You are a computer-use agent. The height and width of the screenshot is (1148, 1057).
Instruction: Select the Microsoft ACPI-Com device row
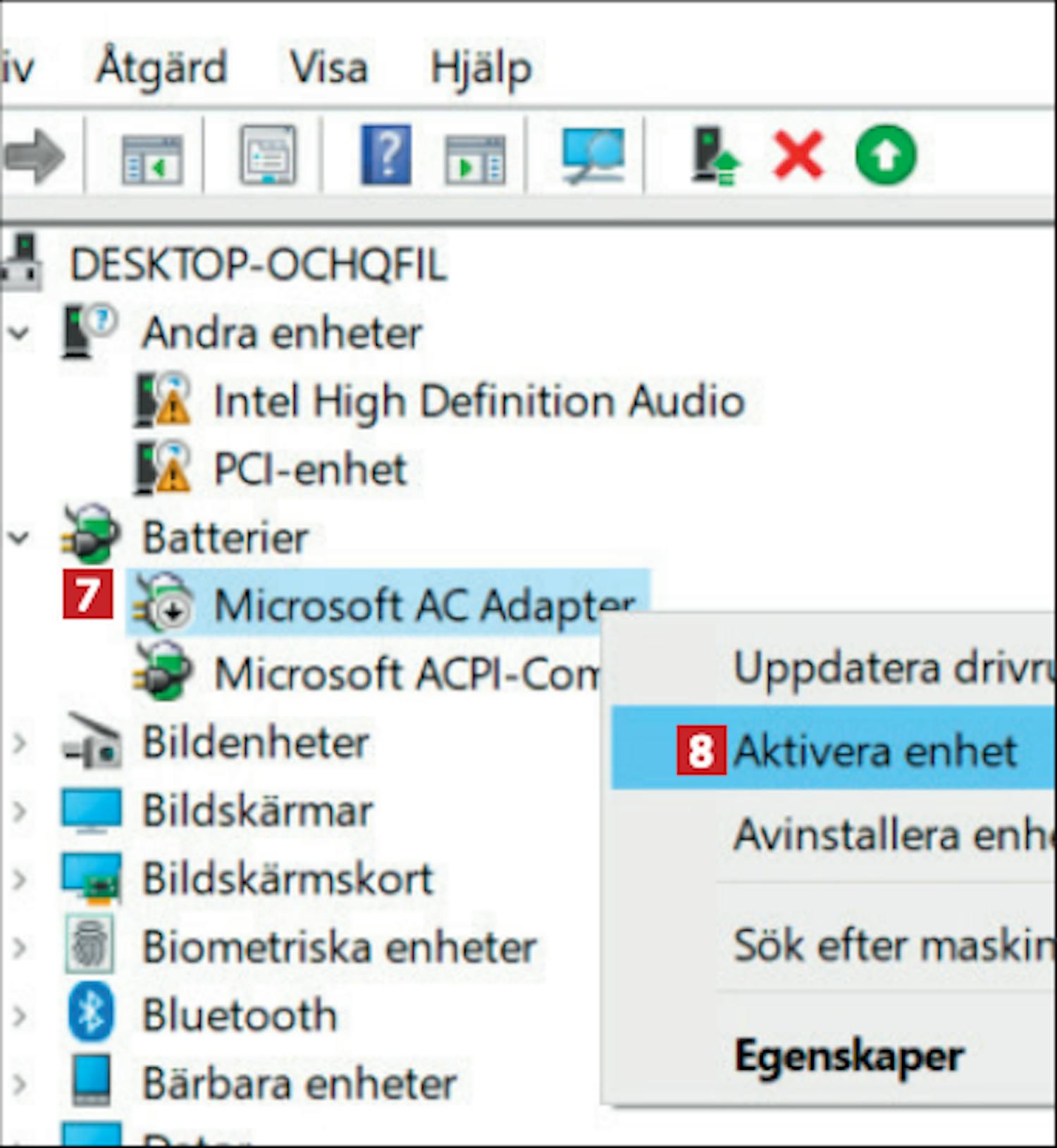click(407, 674)
